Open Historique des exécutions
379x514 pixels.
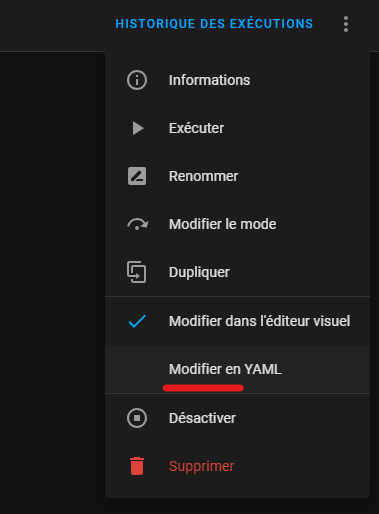coord(214,24)
